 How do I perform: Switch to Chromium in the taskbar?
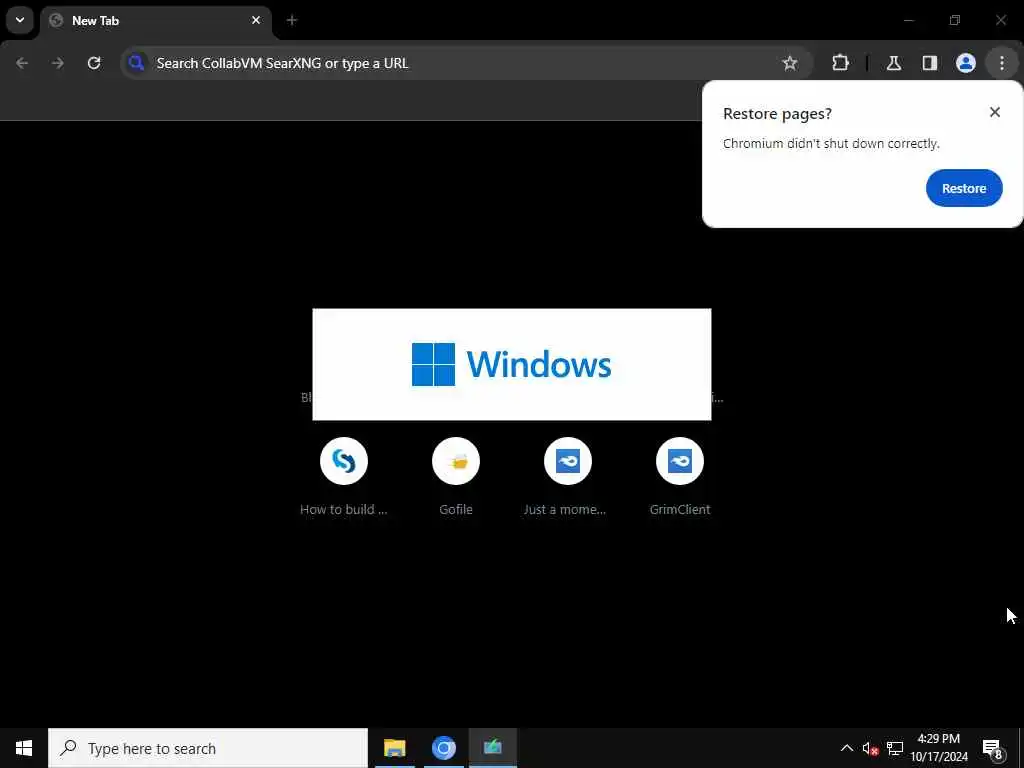(443, 748)
